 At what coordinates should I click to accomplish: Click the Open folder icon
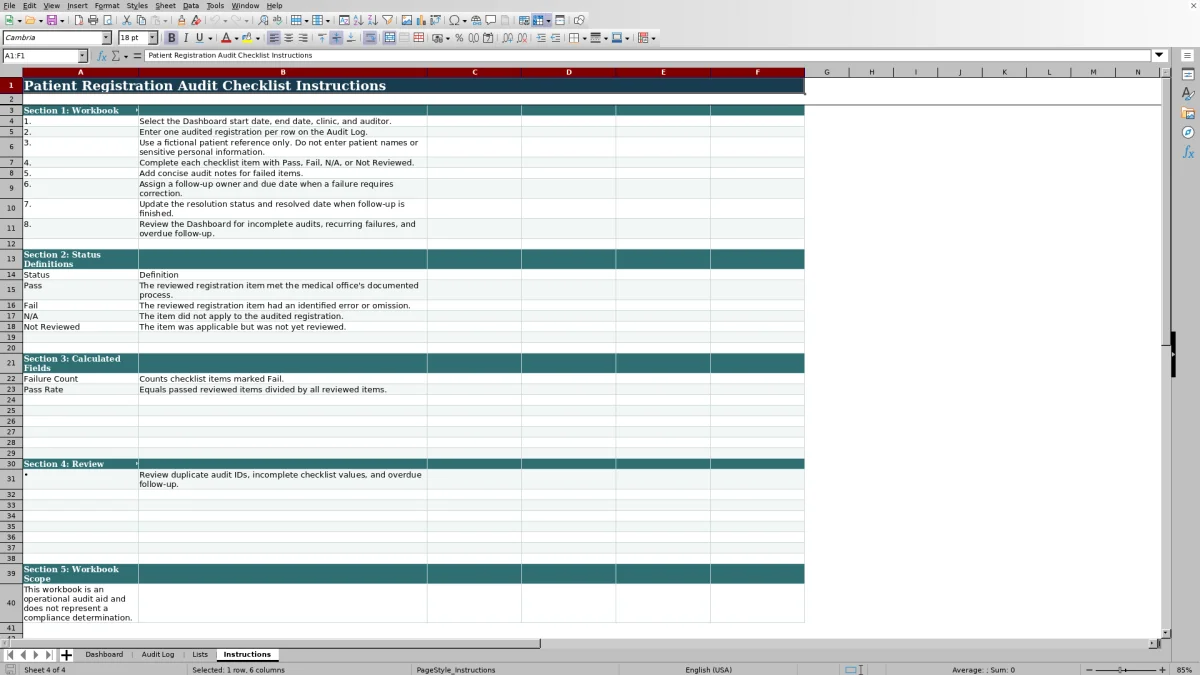pos(30,20)
